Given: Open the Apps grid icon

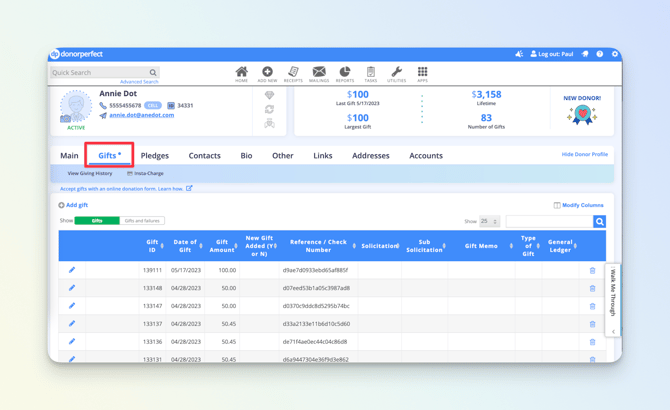Looking at the screenshot, I should pos(422,72).
